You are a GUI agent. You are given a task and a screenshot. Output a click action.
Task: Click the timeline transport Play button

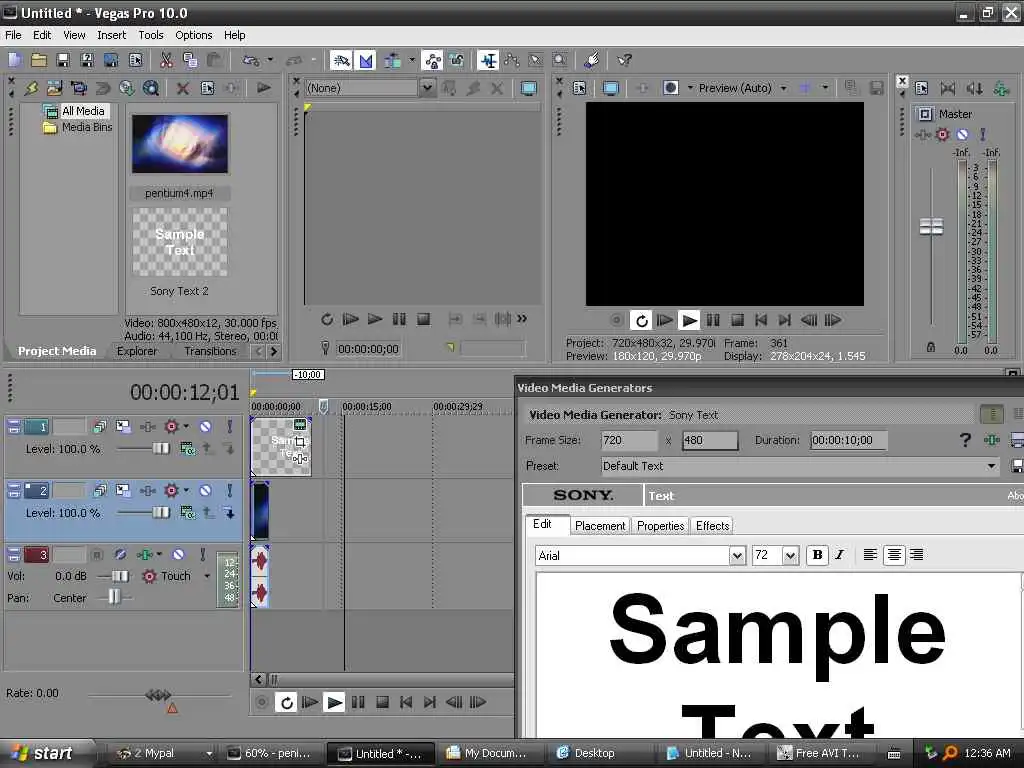334,703
